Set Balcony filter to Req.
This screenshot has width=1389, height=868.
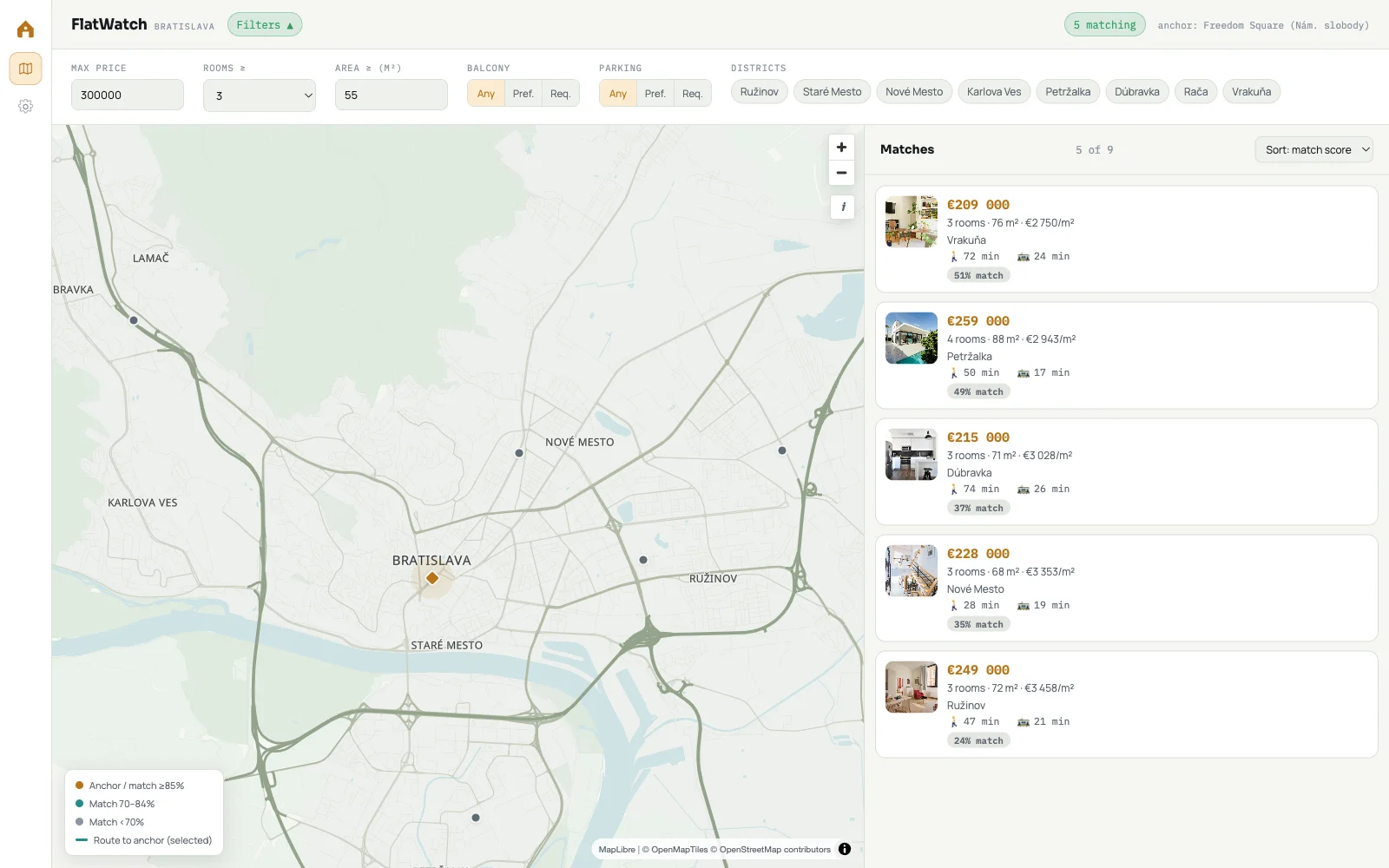point(560,94)
